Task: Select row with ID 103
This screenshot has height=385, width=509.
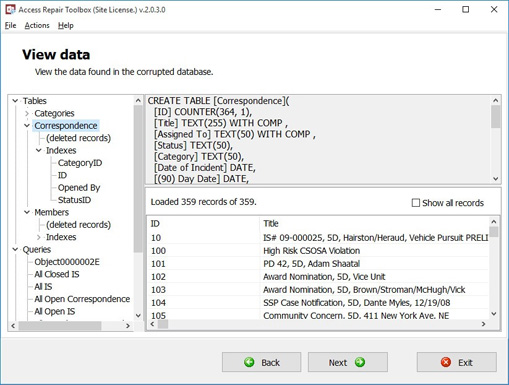Action: pyautogui.click(x=318, y=290)
